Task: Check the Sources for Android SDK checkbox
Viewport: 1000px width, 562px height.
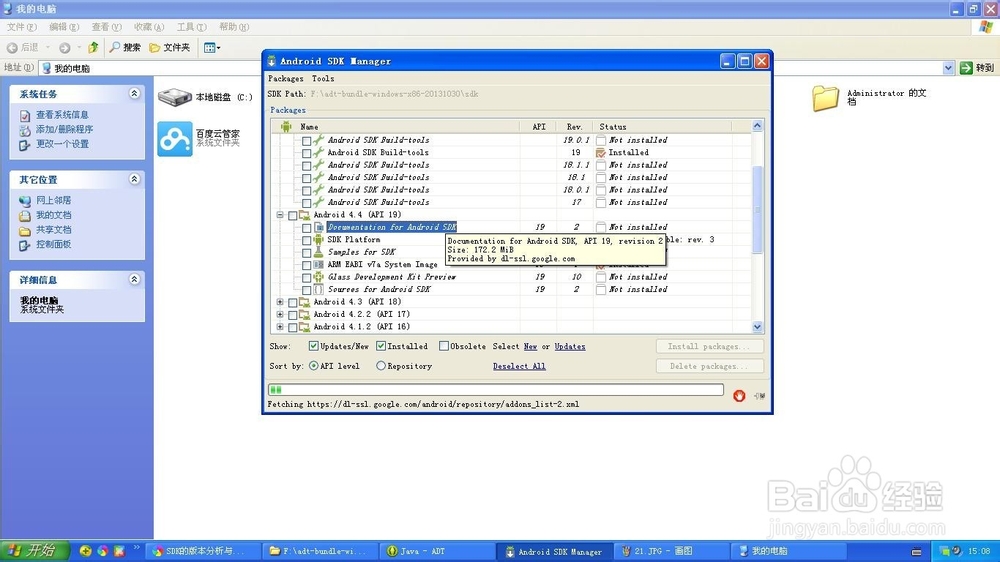Action: (307, 290)
